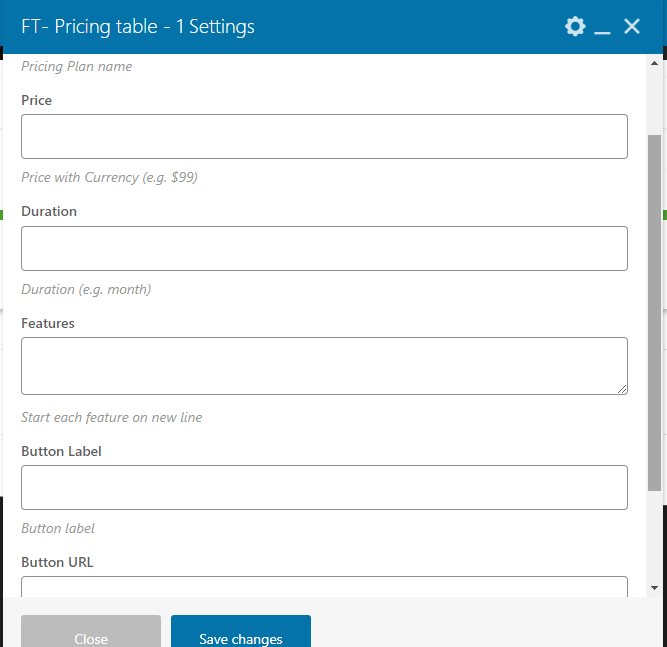The image size is (667, 647).
Task: Click the Price field label
Action: point(36,100)
